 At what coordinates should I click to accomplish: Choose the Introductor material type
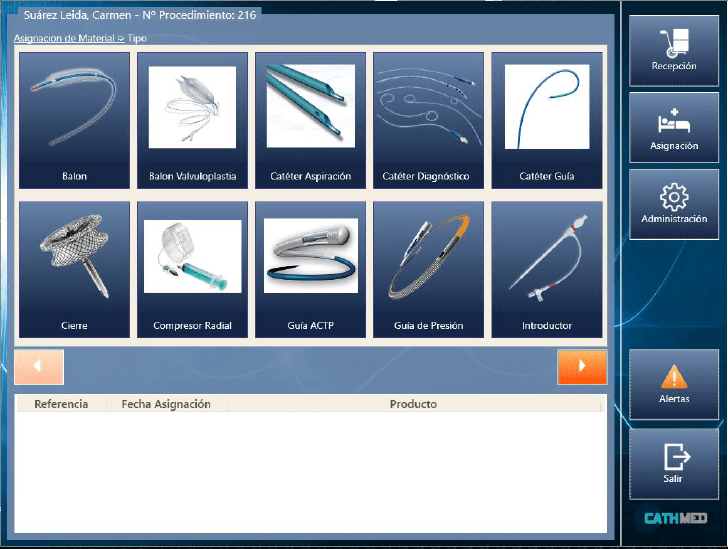(x=546, y=270)
